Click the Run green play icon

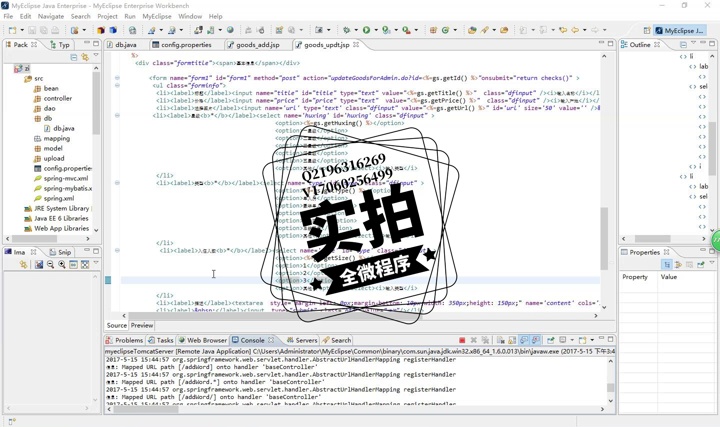tap(366, 30)
